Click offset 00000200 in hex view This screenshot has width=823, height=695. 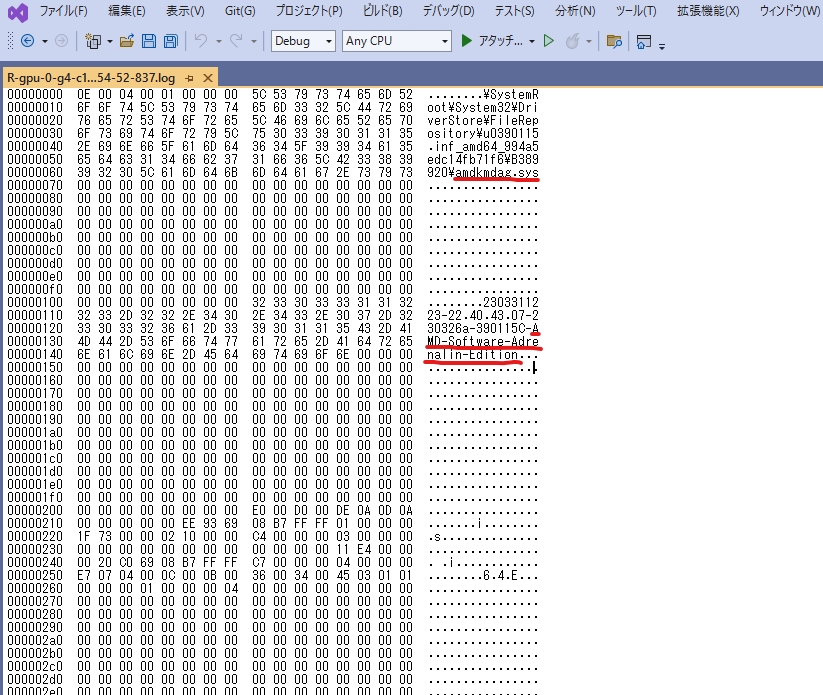click(35, 510)
